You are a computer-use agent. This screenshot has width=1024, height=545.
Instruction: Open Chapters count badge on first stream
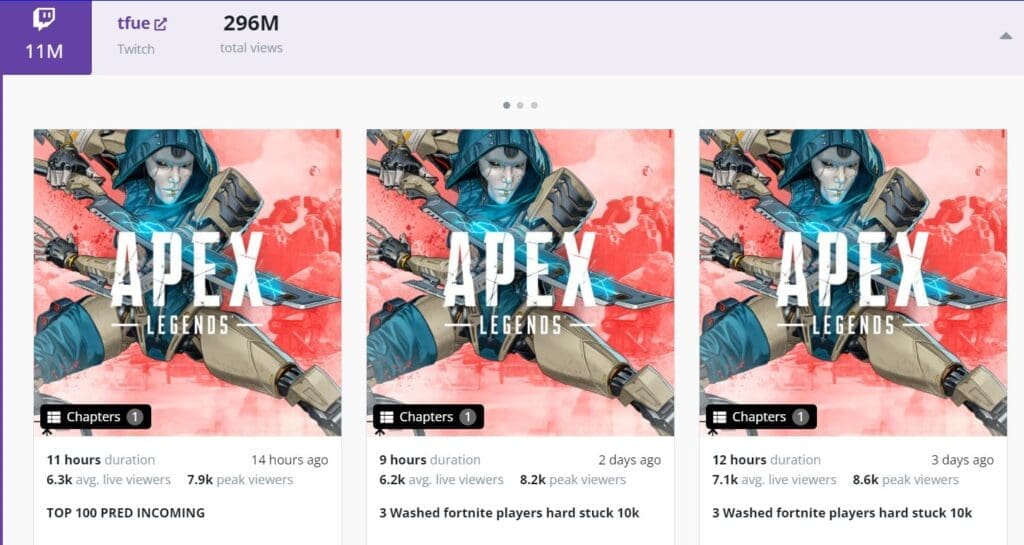pos(135,417)
